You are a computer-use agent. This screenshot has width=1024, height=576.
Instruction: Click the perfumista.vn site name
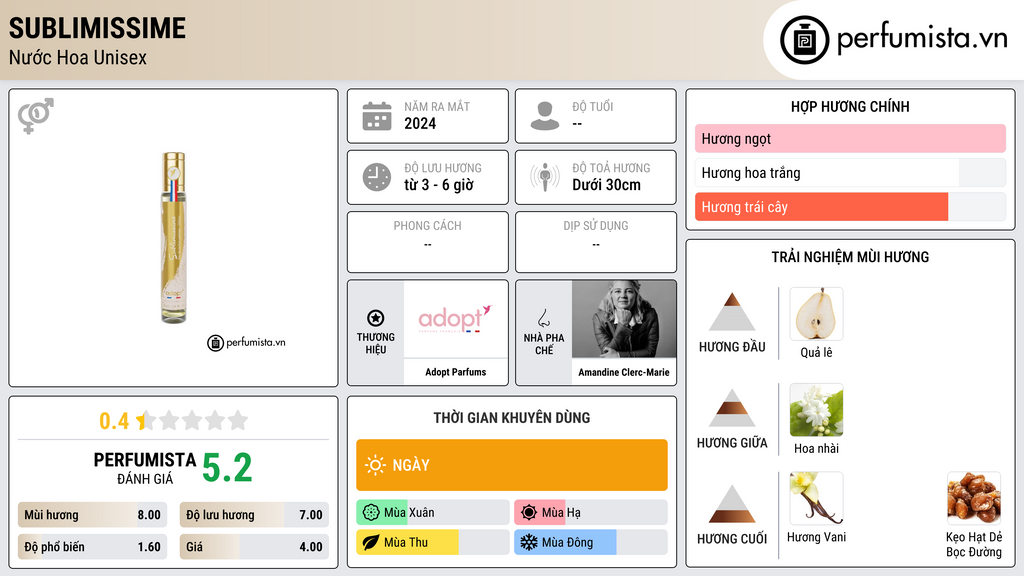922,39
